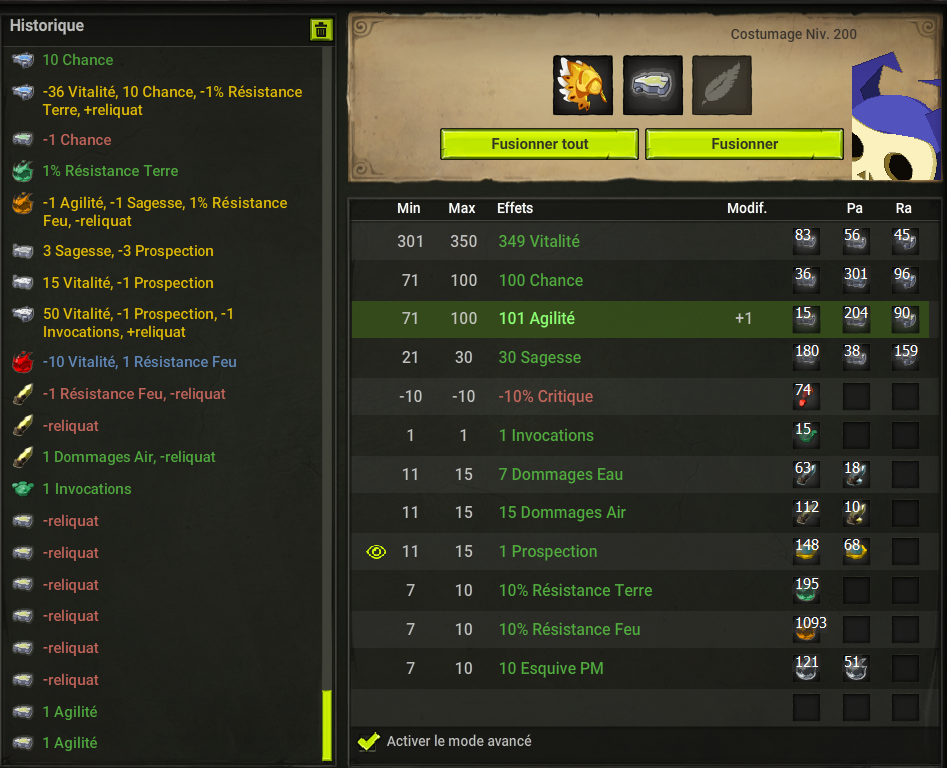
Task: Click the history panel scrollbar thumb
Action: click(x=327, y=725)
